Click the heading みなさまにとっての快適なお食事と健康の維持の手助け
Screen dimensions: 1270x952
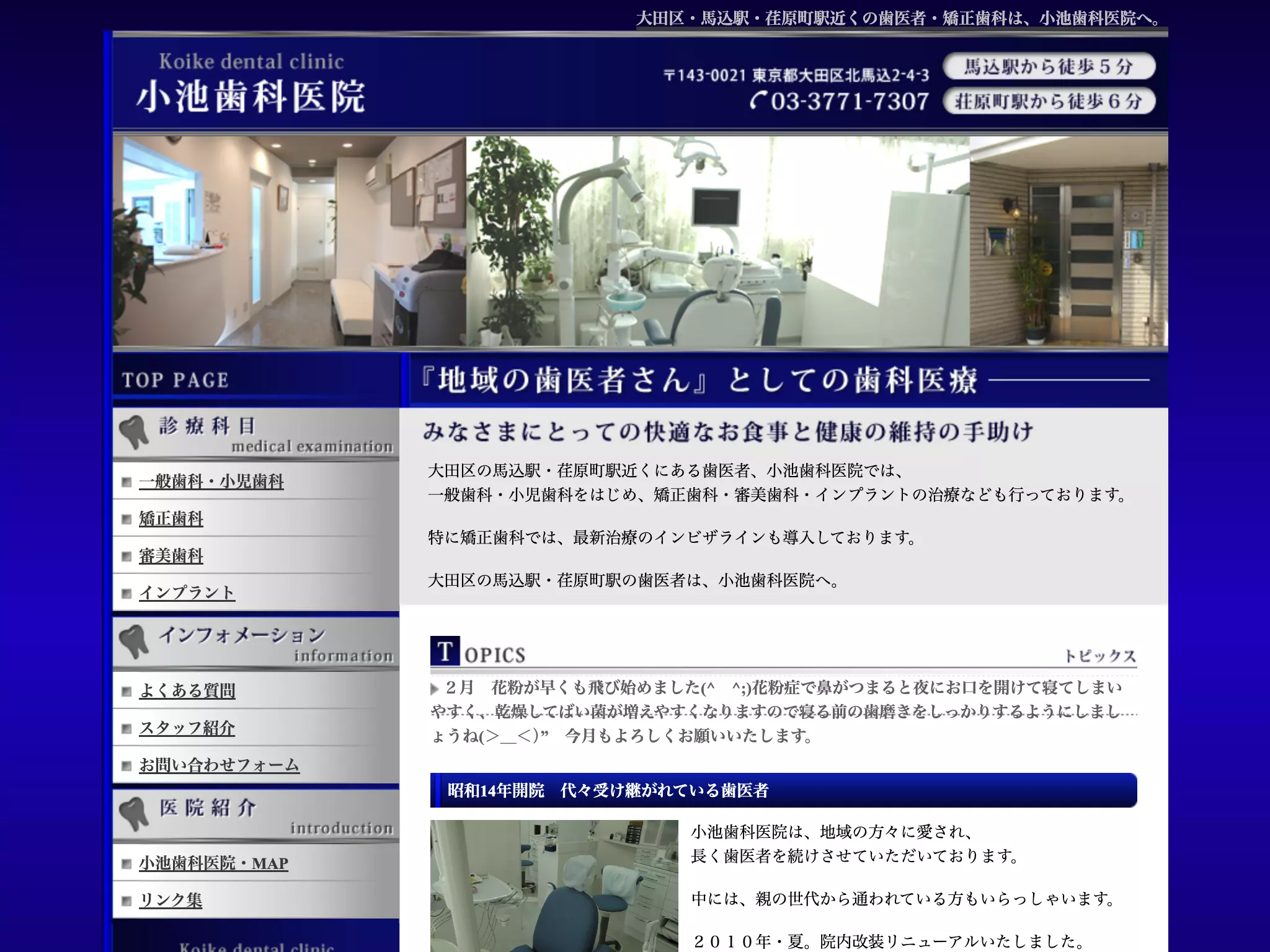click(x=728, y=431)
